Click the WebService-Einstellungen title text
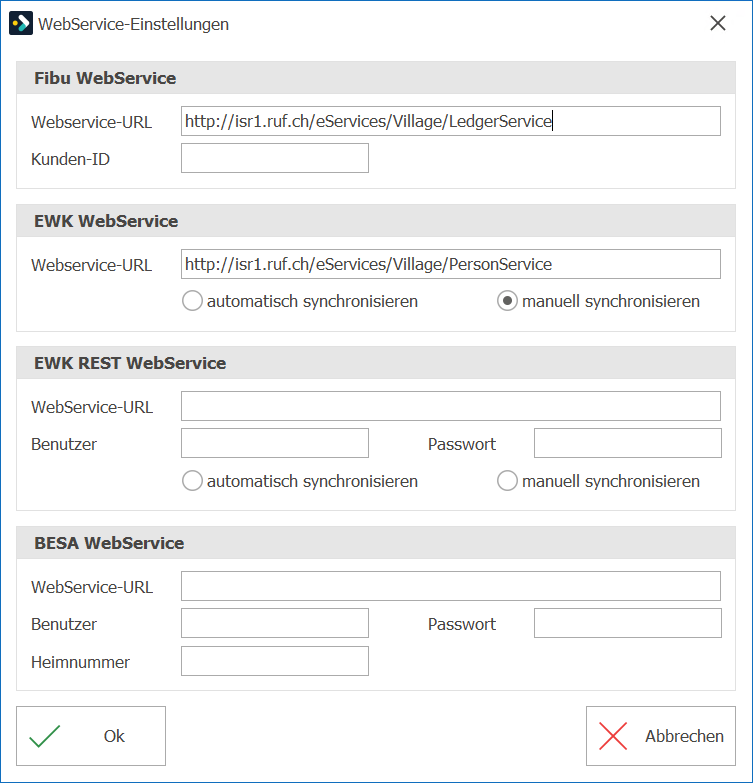Screen dimensions: 753x783 click(133, 24)
